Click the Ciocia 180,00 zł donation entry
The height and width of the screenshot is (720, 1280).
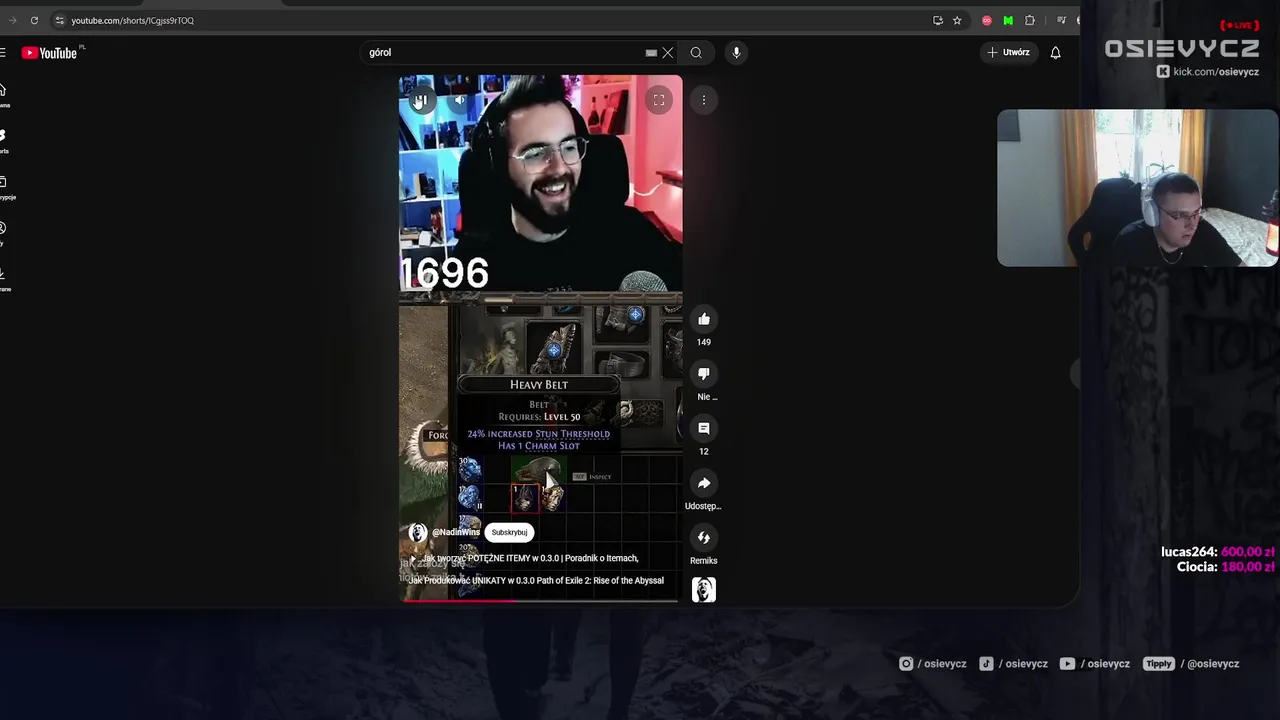(1225, 567)
